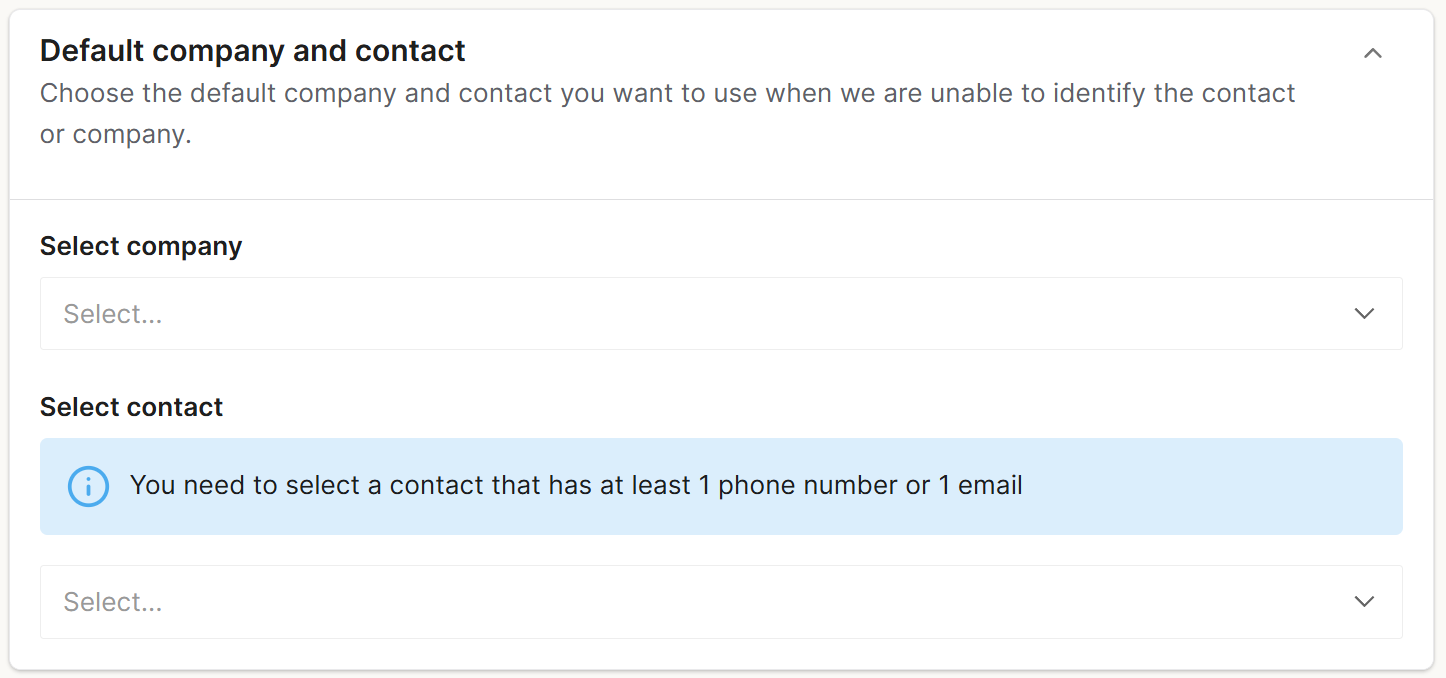This screenshot has height=678, width=1446.
Task: Click the blue contact requirement notice banner
Action: (1200, 486)
